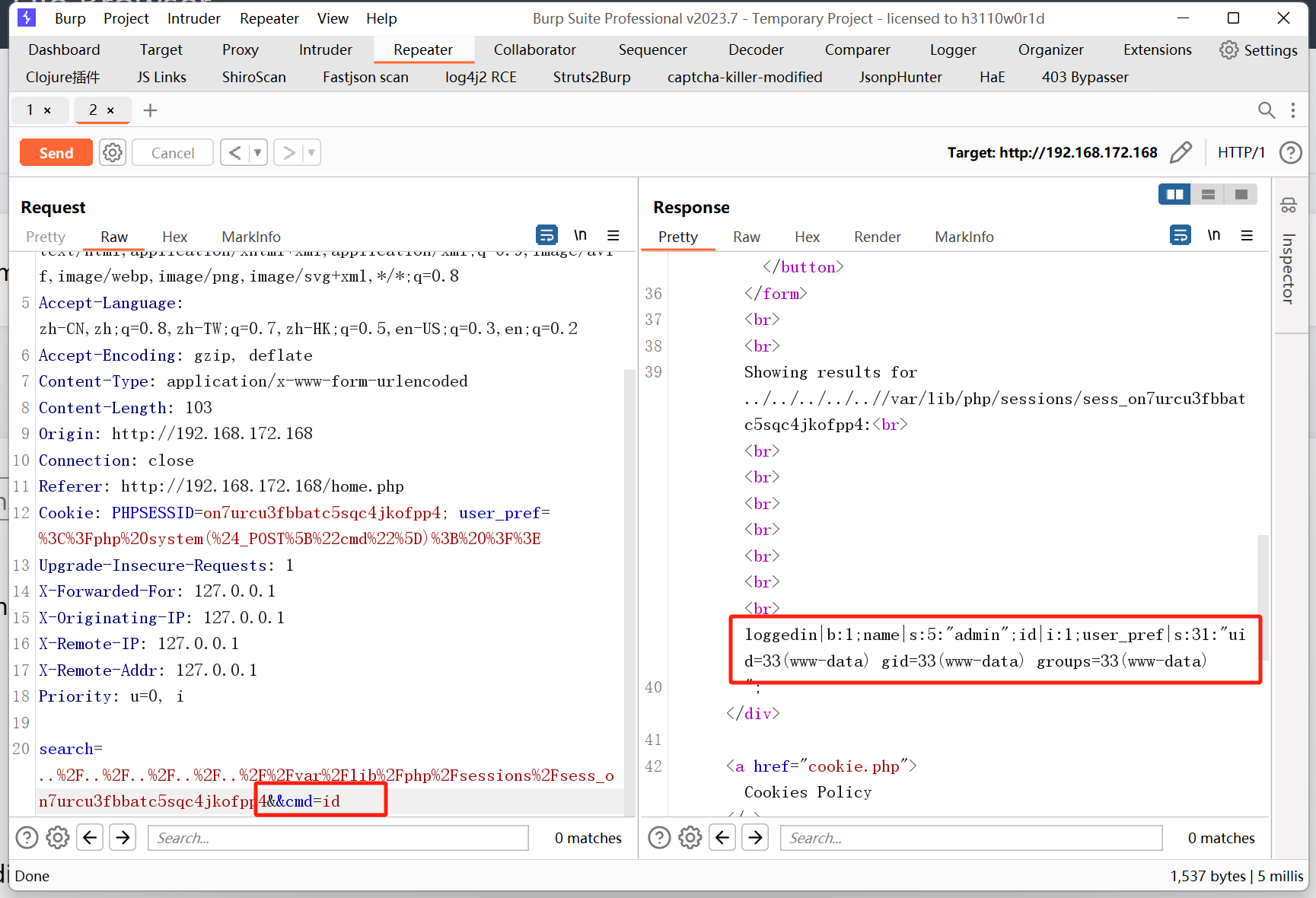Go to the Decoder tab
This screenshot has width=1316, height=898.
[x=756, y=49]
